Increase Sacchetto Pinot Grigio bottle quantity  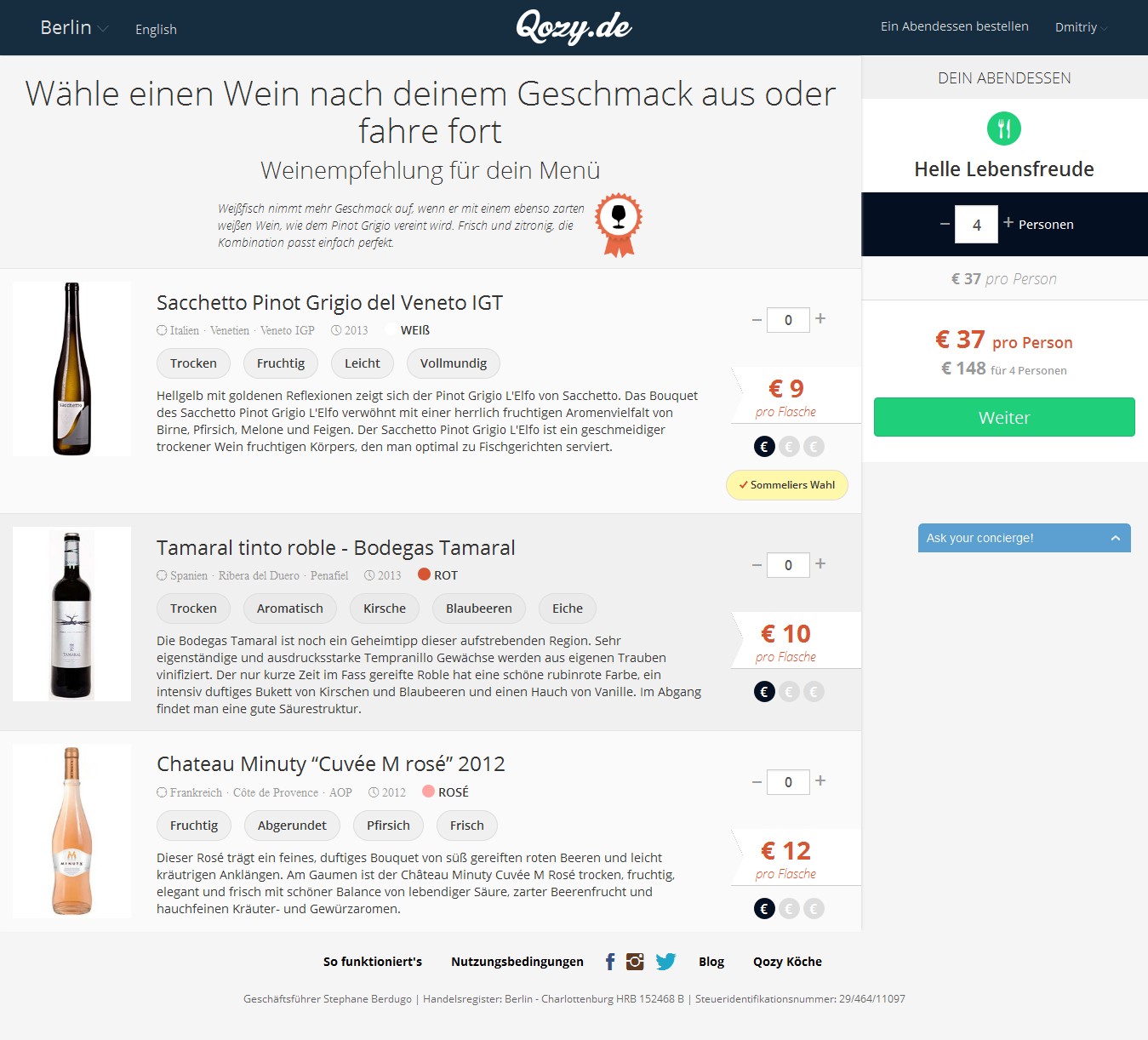coord(820,318)
